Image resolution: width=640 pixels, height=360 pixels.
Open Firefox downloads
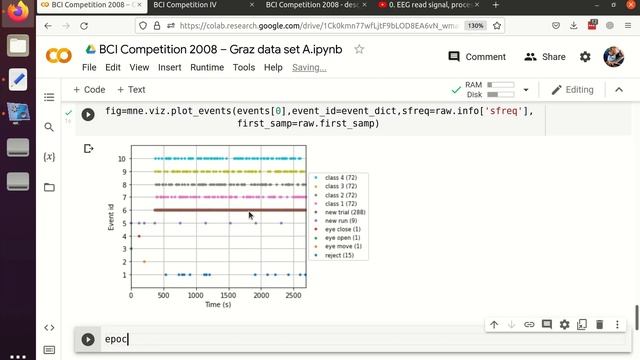pyautogui.click(x=573, y=26)
